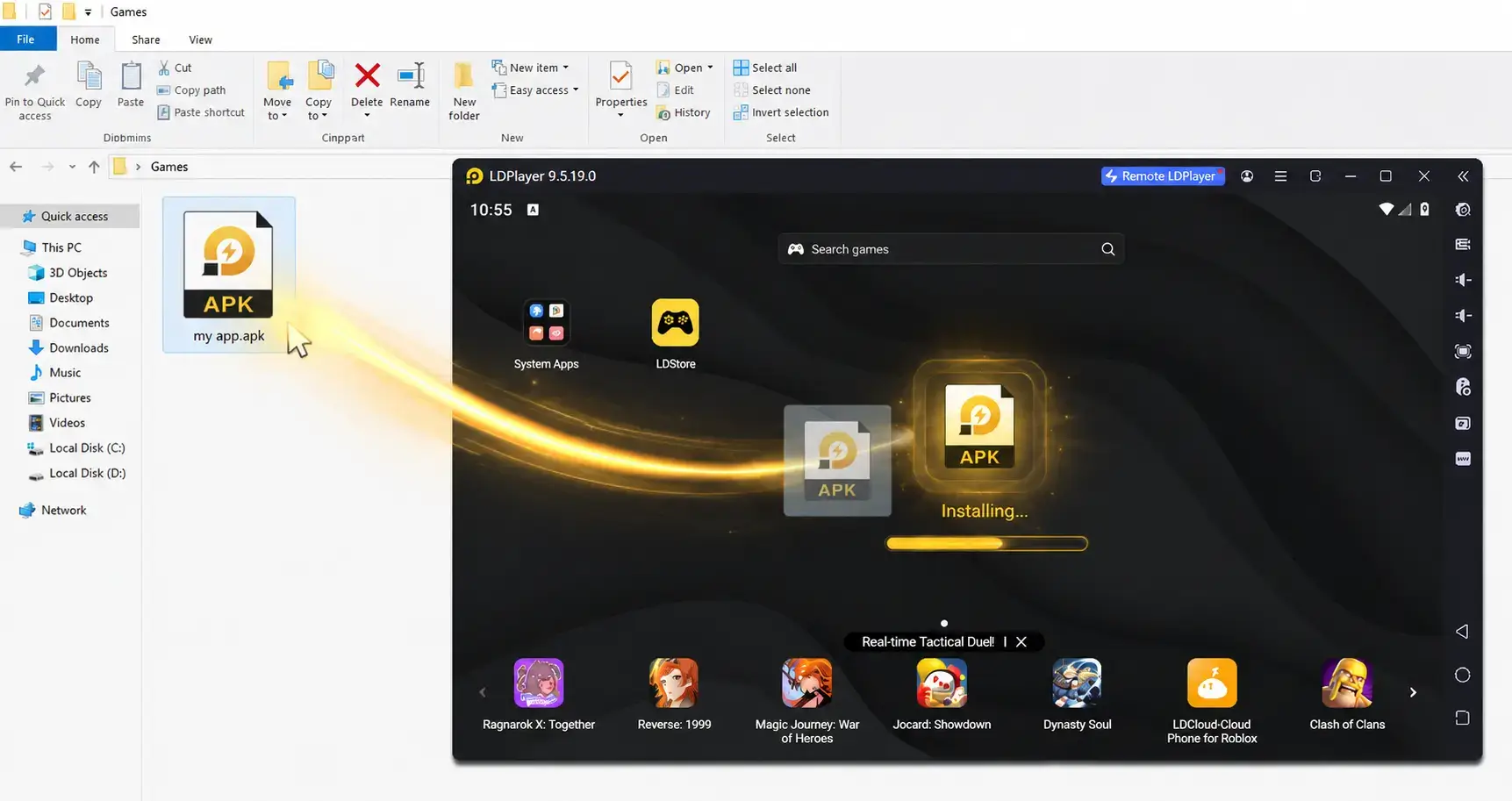Click Cut in the ribbon
This screenshot has width=1512, height=801.
[175, 68]
